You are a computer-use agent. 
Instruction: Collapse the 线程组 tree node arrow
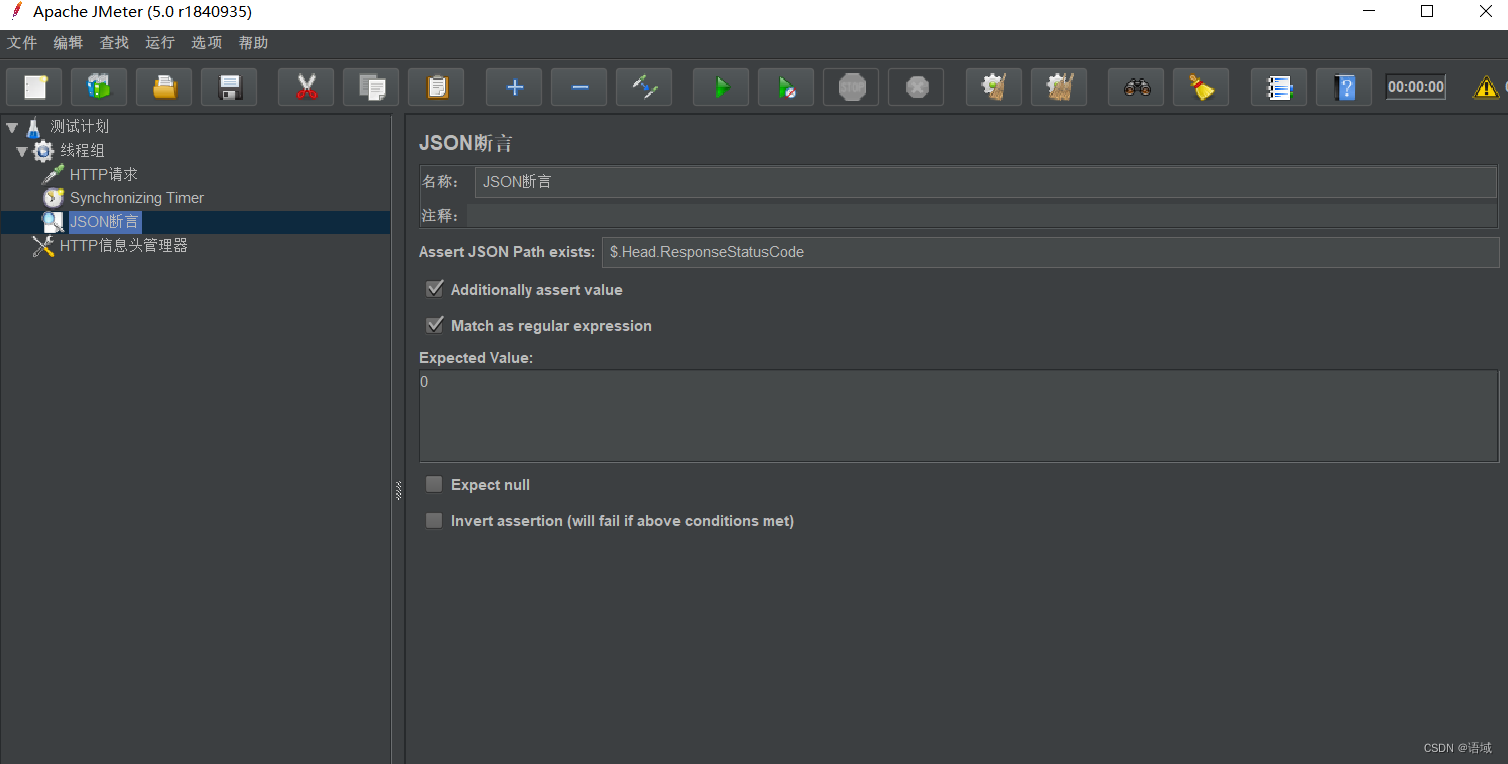22,151
